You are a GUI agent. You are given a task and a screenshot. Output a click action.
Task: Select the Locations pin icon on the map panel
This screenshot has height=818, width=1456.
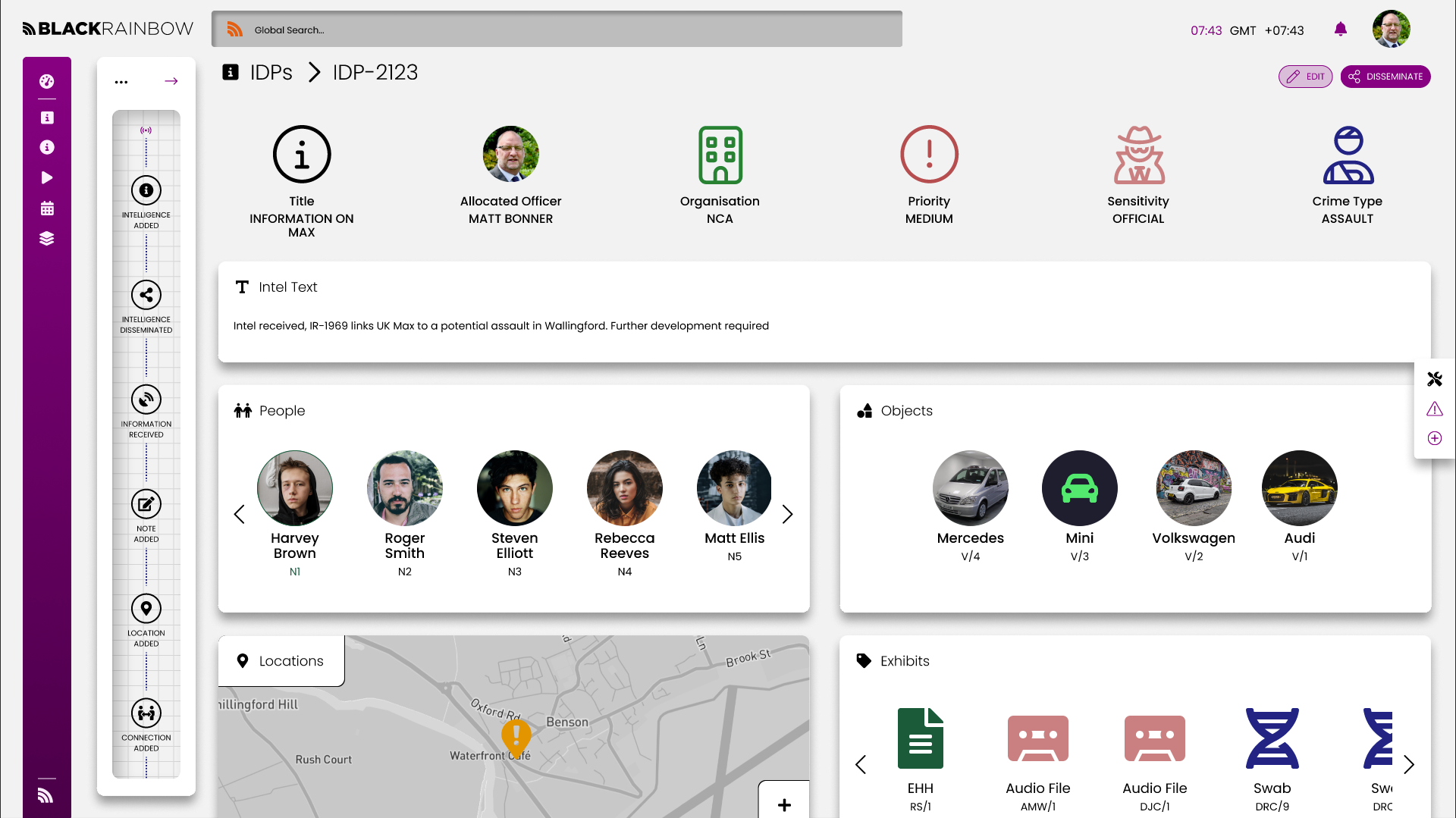[x=243, y=660]
